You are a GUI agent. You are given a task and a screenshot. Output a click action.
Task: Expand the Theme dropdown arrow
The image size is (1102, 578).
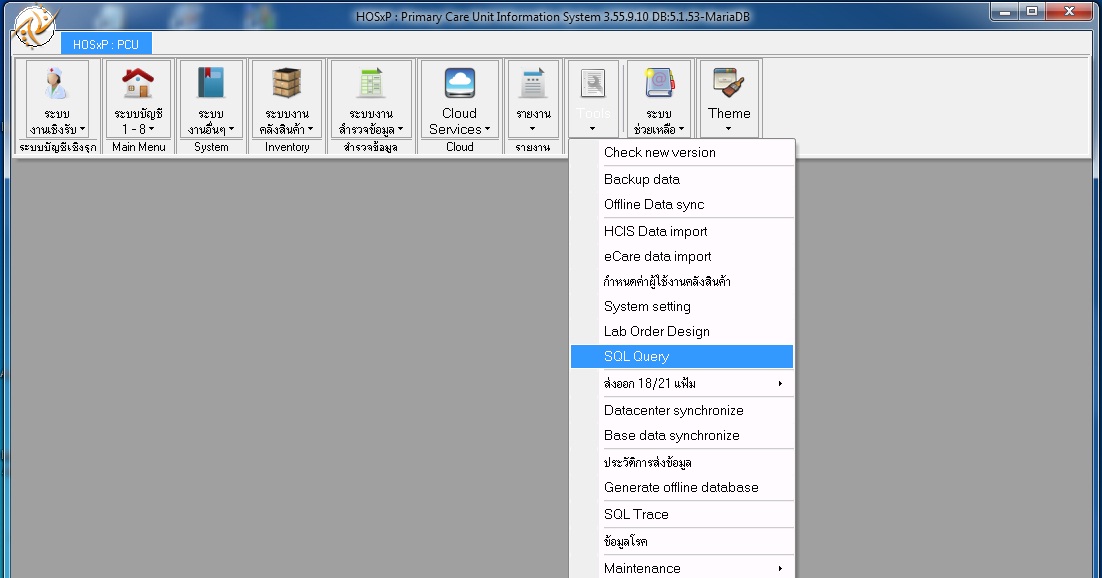click(x=728, y=129)
